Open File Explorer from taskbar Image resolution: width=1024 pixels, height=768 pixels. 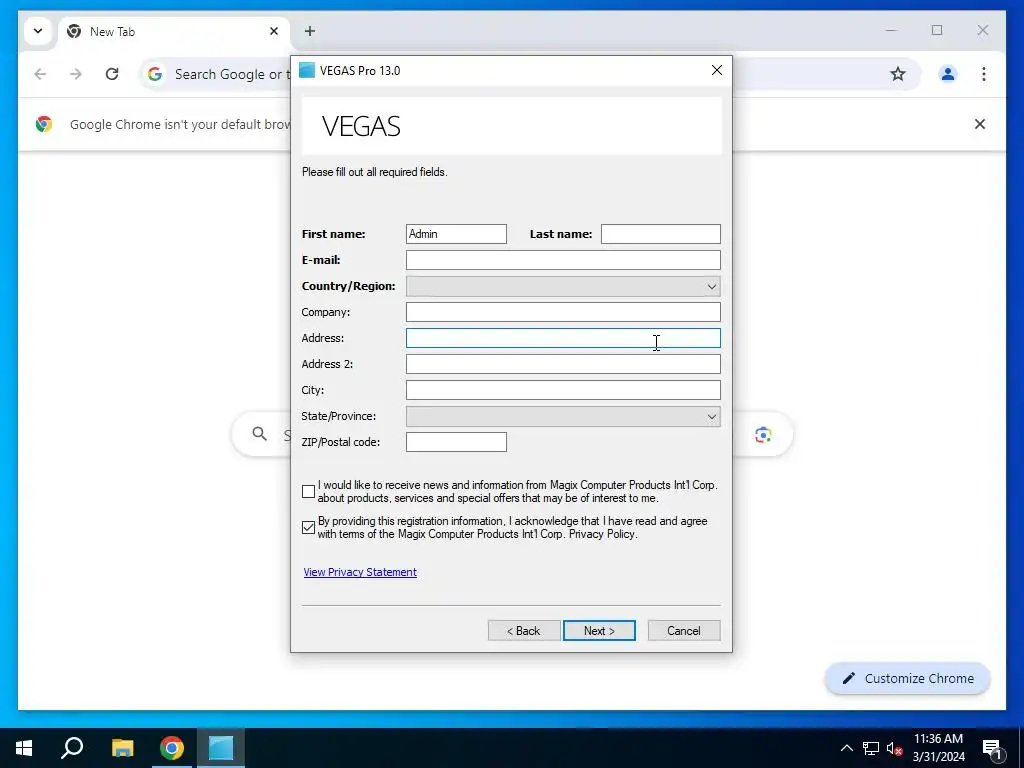pyautogui.click(x=122, y=748)
